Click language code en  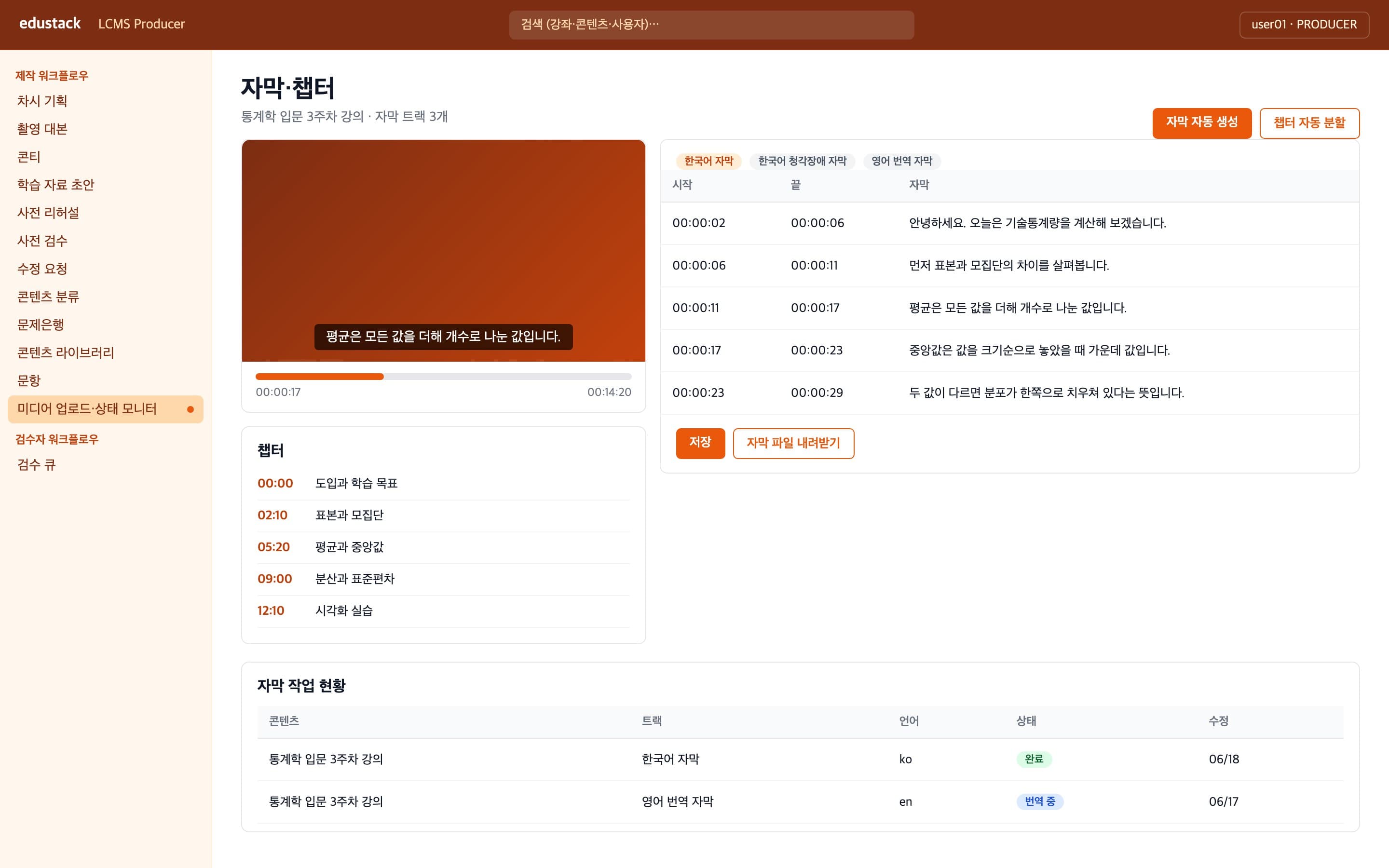[x=905, y=802]
